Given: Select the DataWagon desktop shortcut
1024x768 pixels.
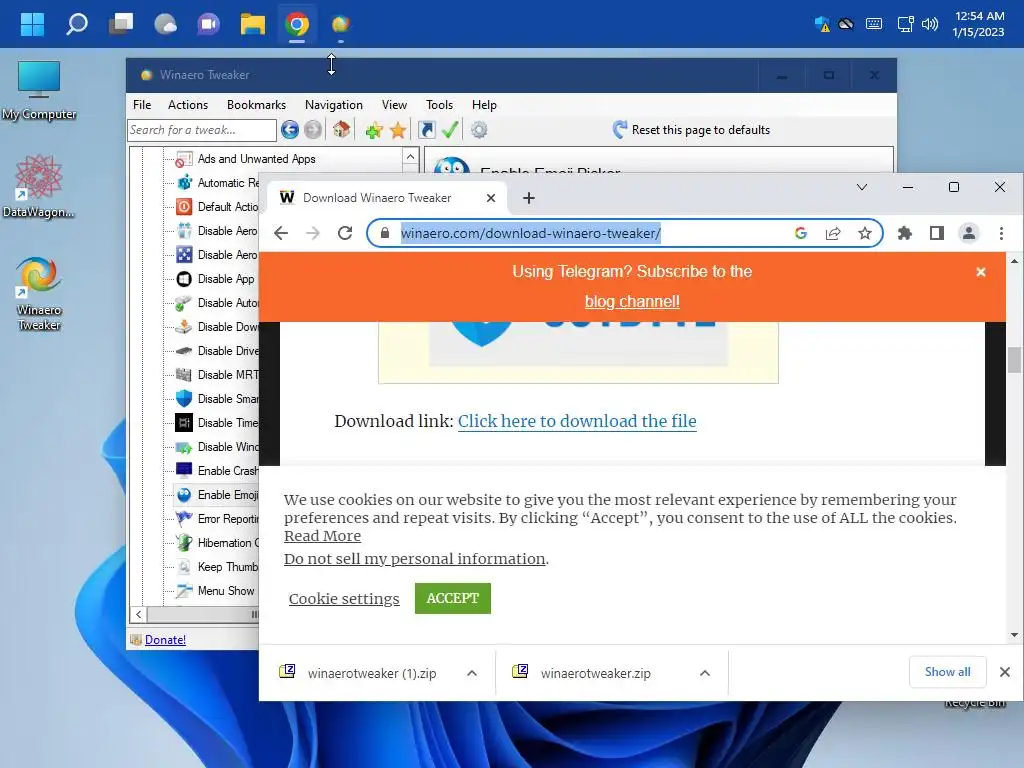Looking at the screenshot, I should point(39,187).
